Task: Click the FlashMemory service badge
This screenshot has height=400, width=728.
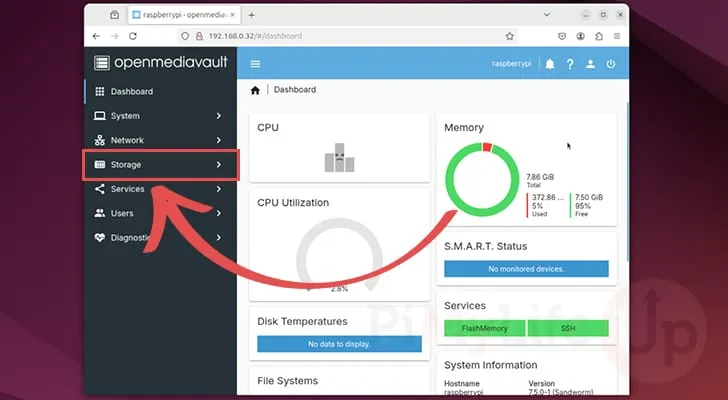Action: pos(485,328)
